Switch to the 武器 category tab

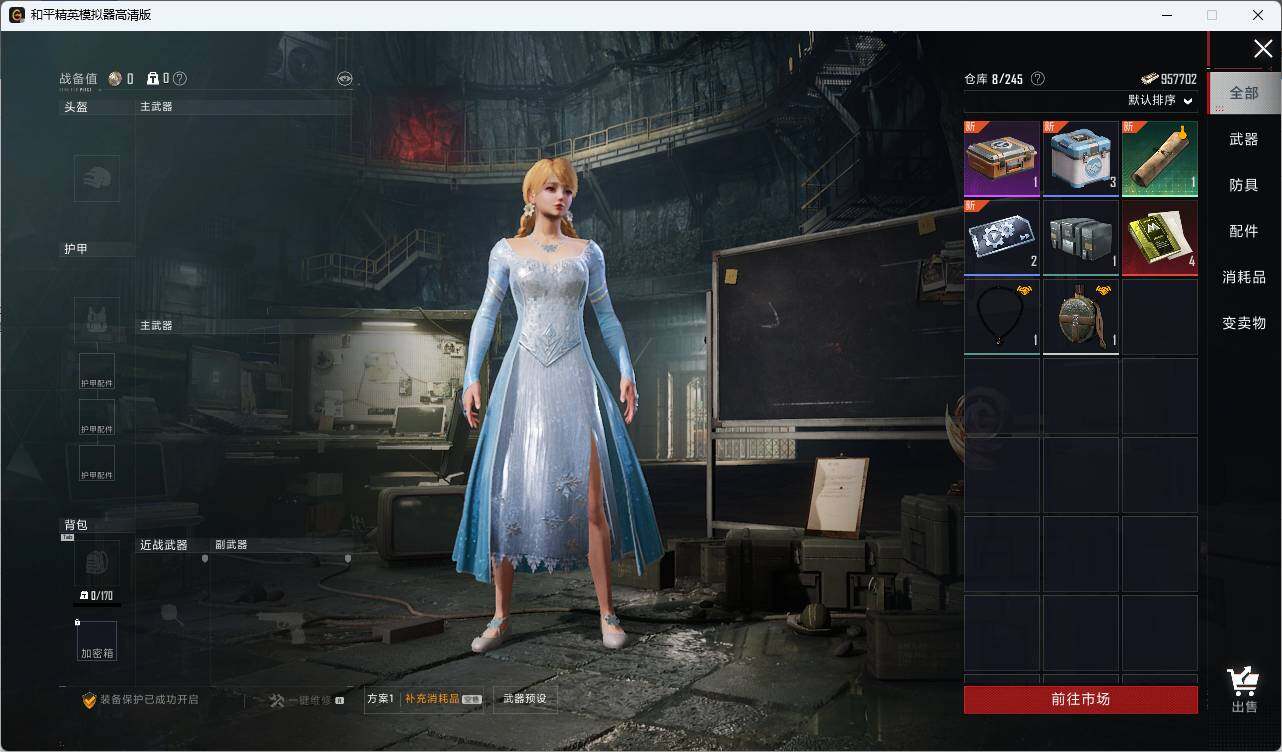(1244, 139)
